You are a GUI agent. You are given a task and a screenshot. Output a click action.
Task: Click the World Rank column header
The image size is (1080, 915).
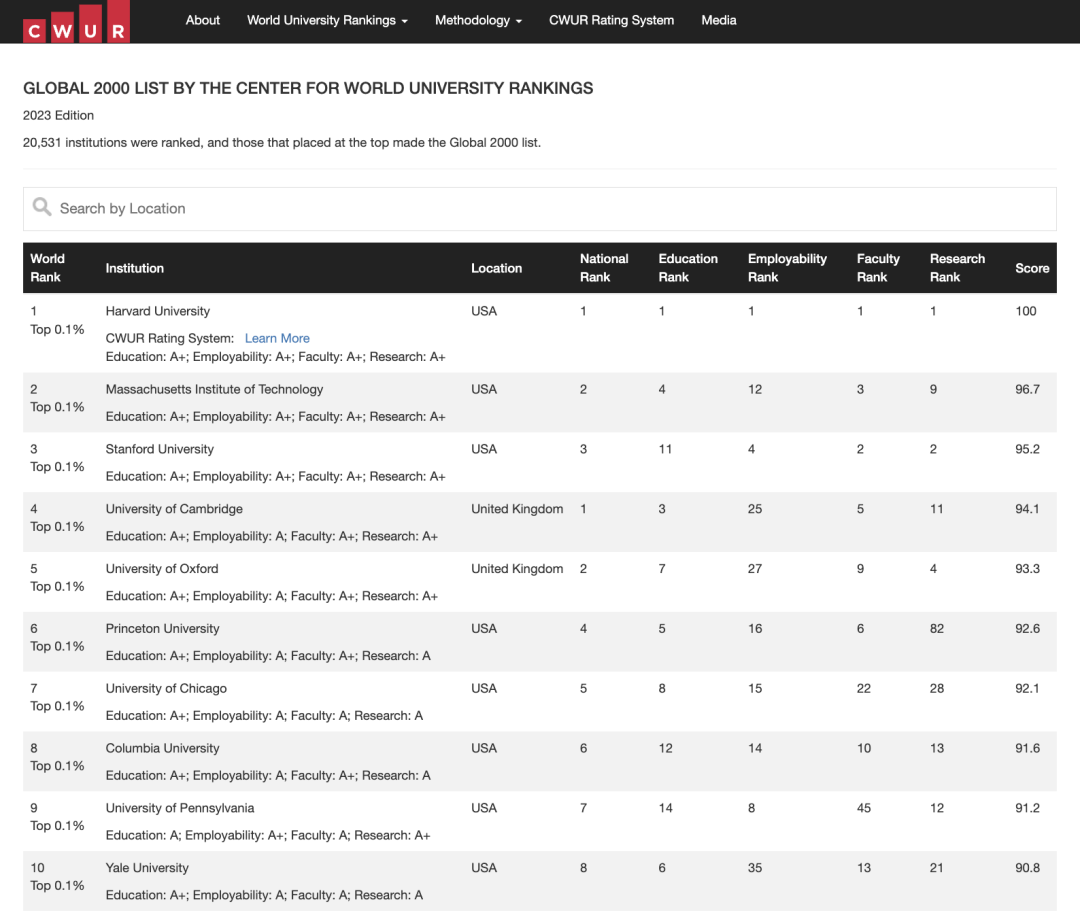click(48, 268)
